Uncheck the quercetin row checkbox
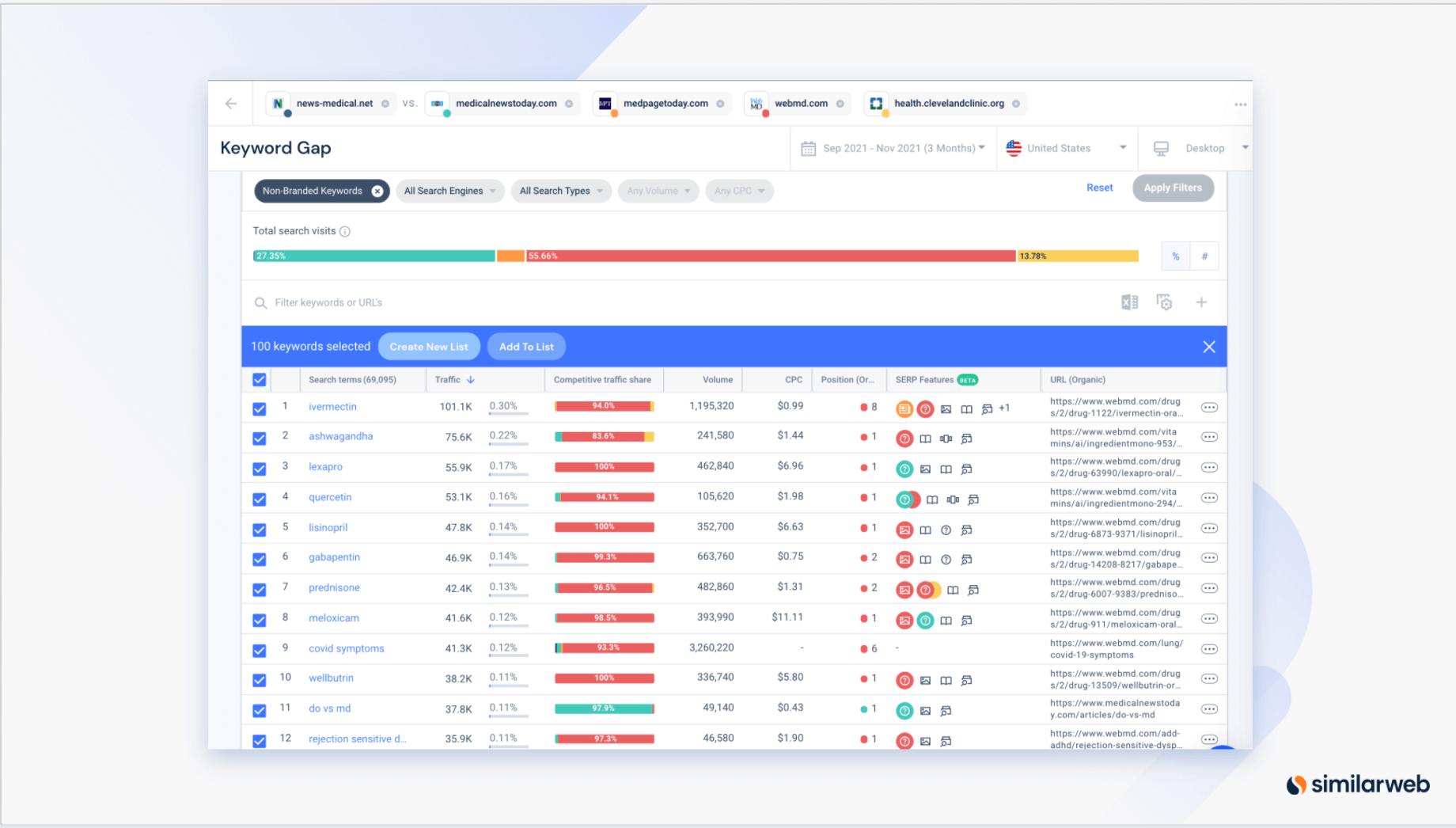This screenshot has height=828, width=1456. (x=259, y=499)
